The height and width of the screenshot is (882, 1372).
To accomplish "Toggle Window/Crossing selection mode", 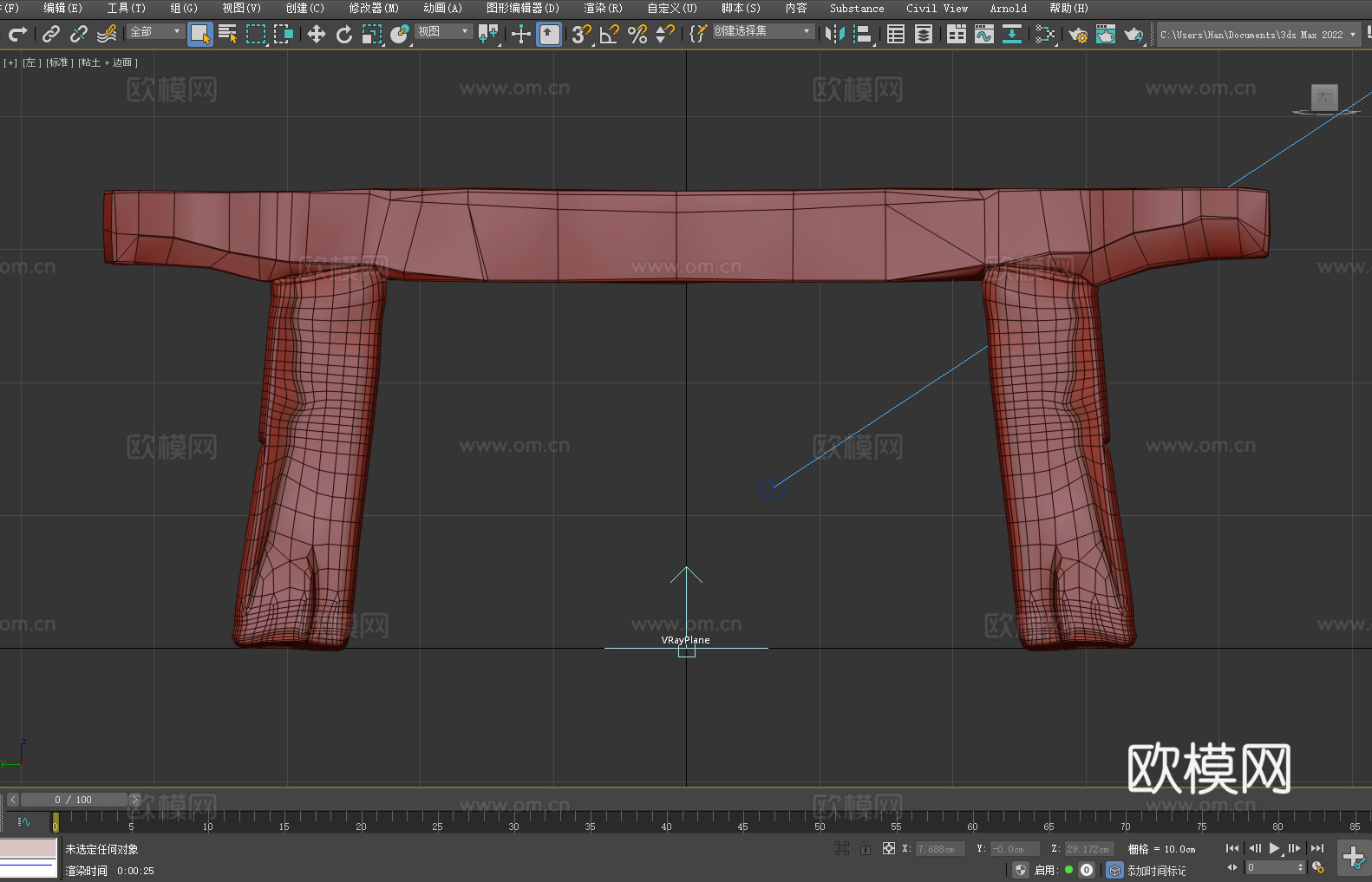I will click(284, 34).
